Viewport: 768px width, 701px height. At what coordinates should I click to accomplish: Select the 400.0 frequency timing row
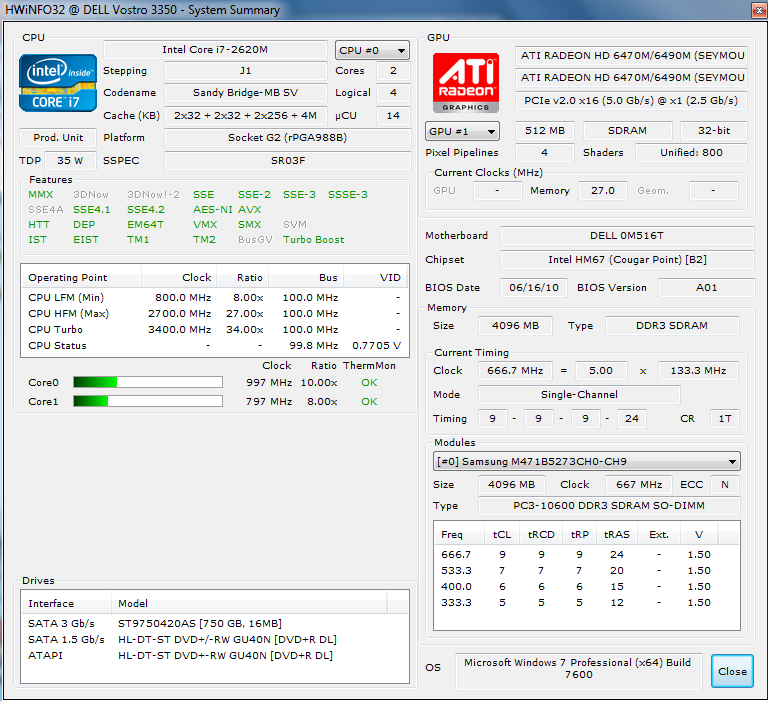pyautogui.click(x=587, y=587)
